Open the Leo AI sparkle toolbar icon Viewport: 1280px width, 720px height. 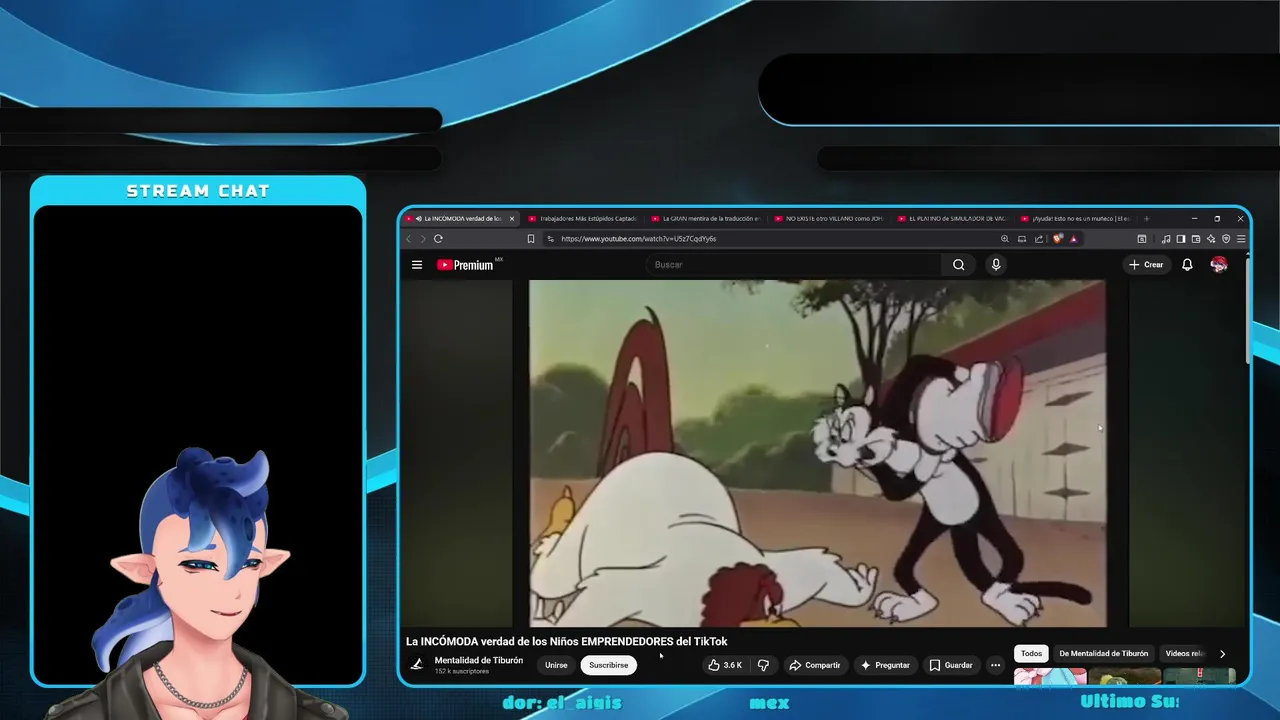[1211, 239]
